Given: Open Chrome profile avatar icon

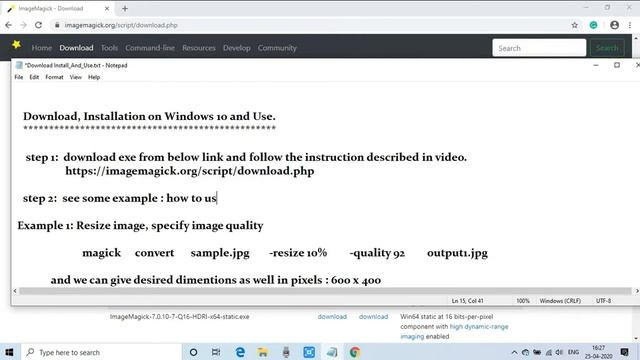Looking at the screenshot, I should [614, 25].
